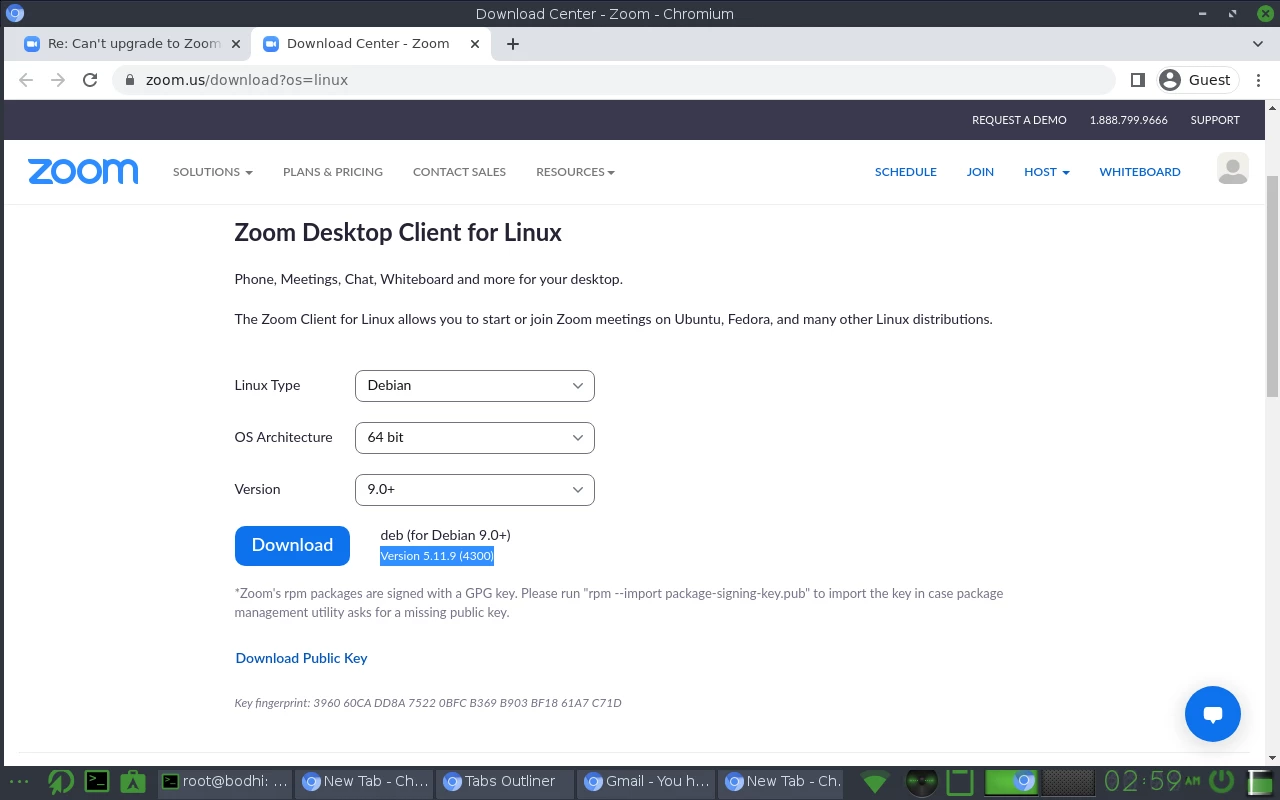Toggle the browser side panel icon
This screenshot has width=1280, height=800.
coord(1137,80)
